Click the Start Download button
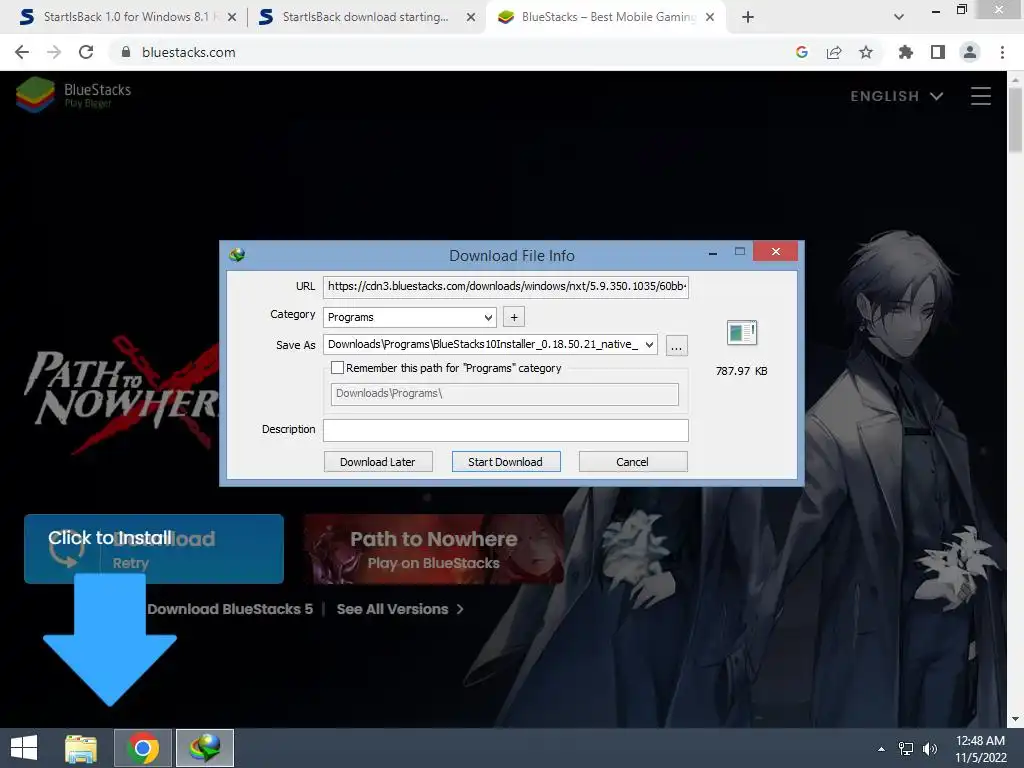The width and height of the screenshot is (1024, 768). (x=505, y=462)
